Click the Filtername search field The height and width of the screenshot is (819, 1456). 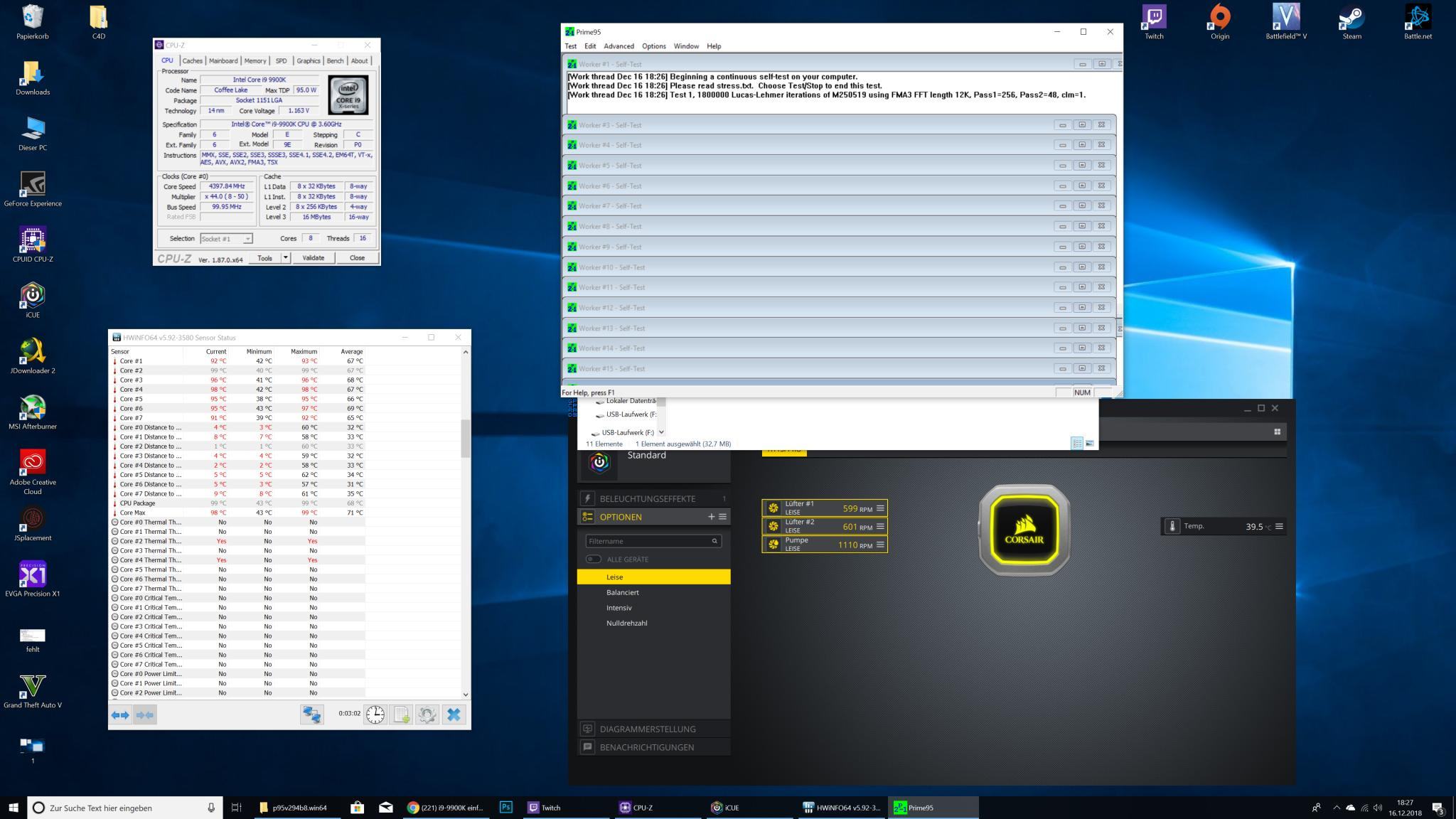click(x=648, y=541)
